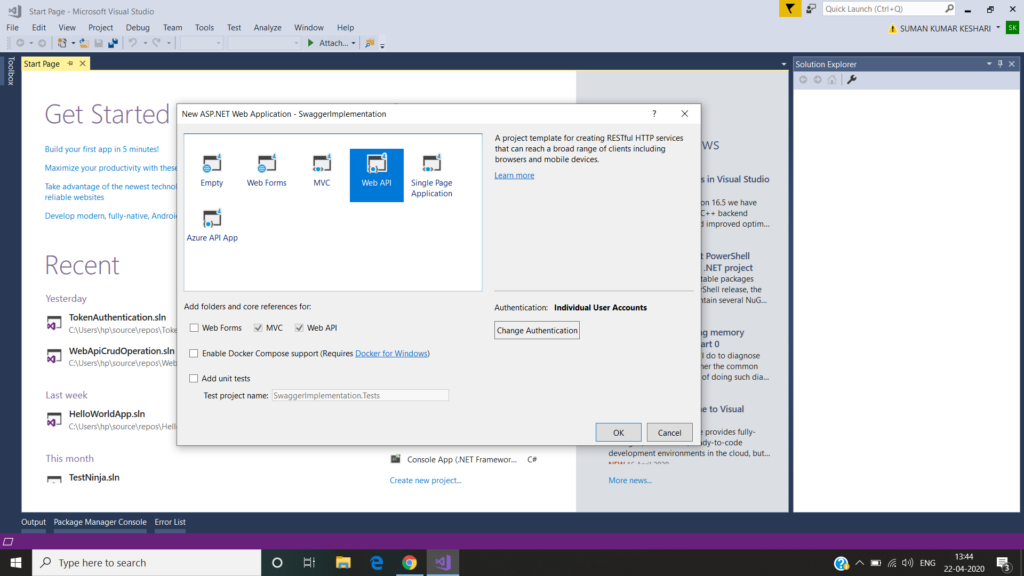1024x576 pixels.
Task: Open Windows Task View
Action: tap(310, 562)
